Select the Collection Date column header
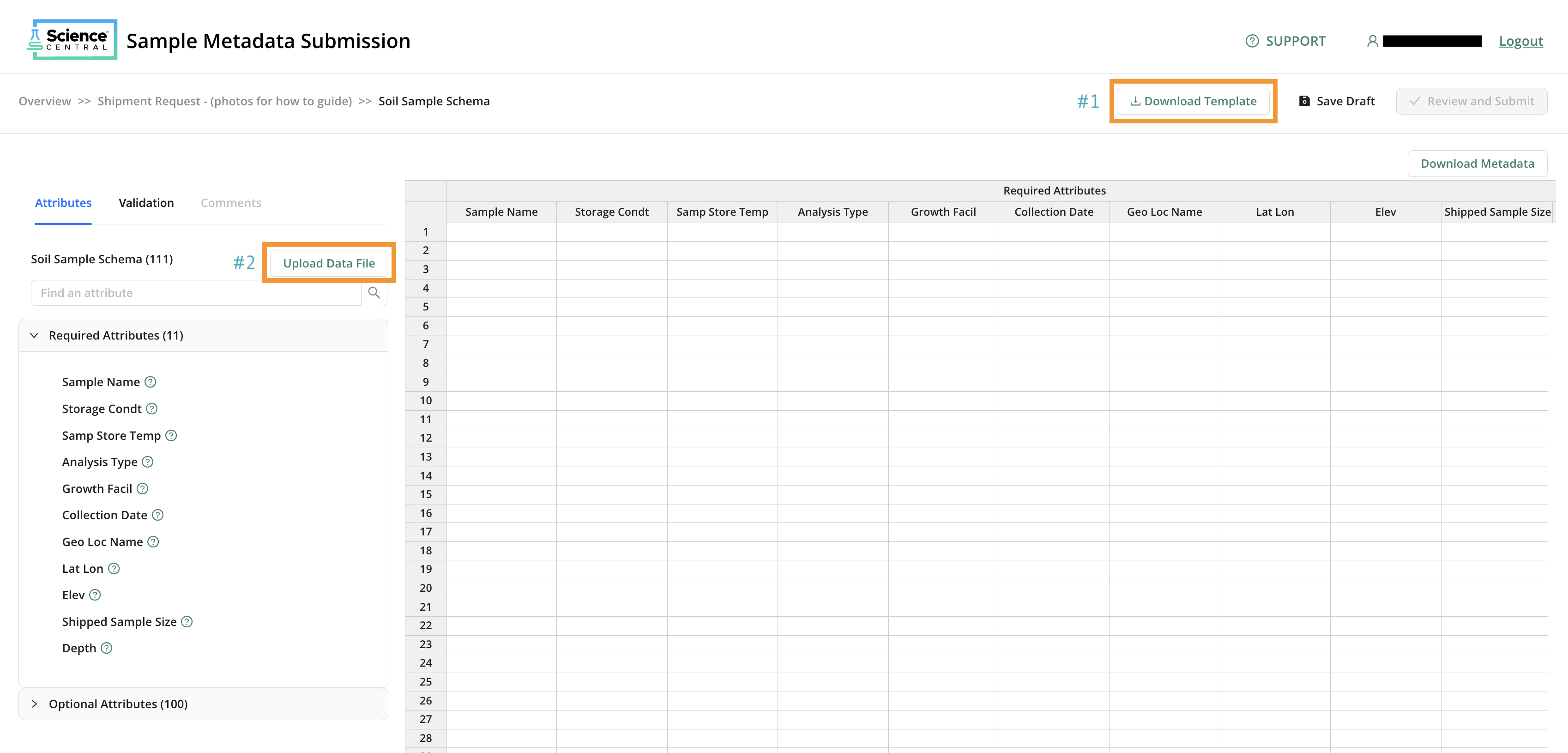Viewport: 1568px width, 753px height. tap(1054, 212)
